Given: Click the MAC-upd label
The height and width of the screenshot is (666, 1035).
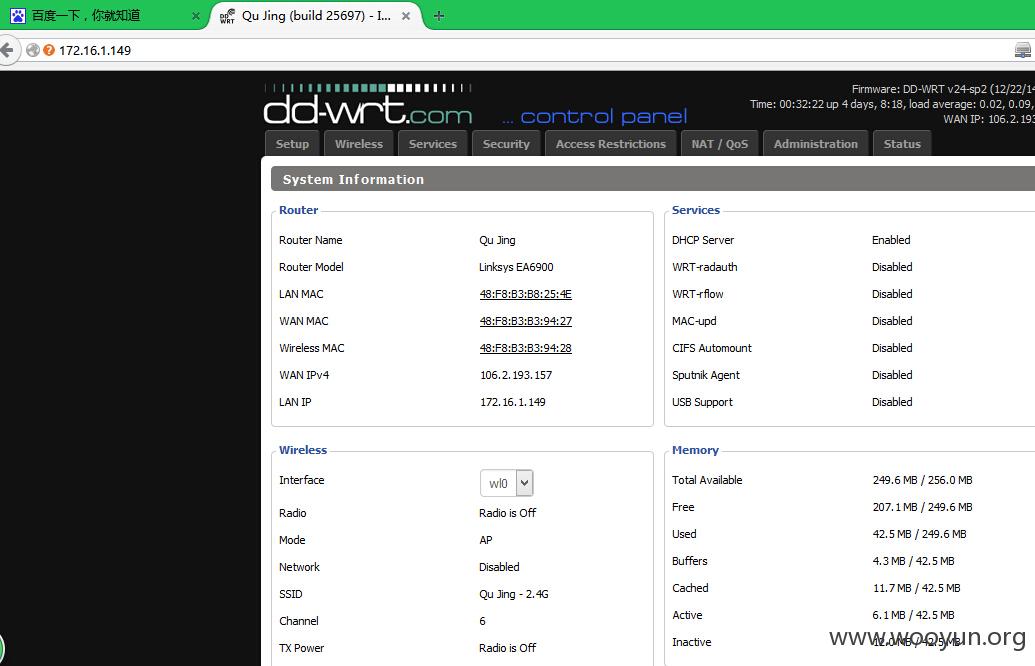Looking at the screenshot, I should click(x=694, y=321).
